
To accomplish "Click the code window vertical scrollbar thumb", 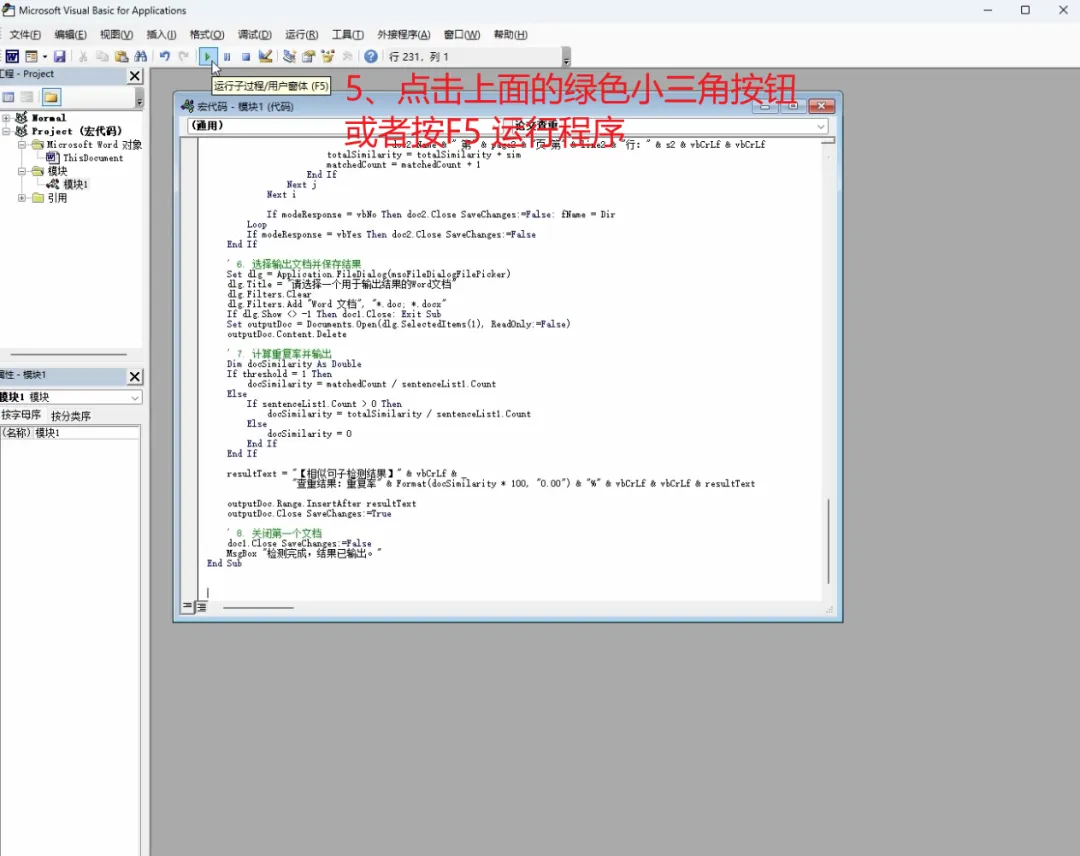I will tap(828, 541).
